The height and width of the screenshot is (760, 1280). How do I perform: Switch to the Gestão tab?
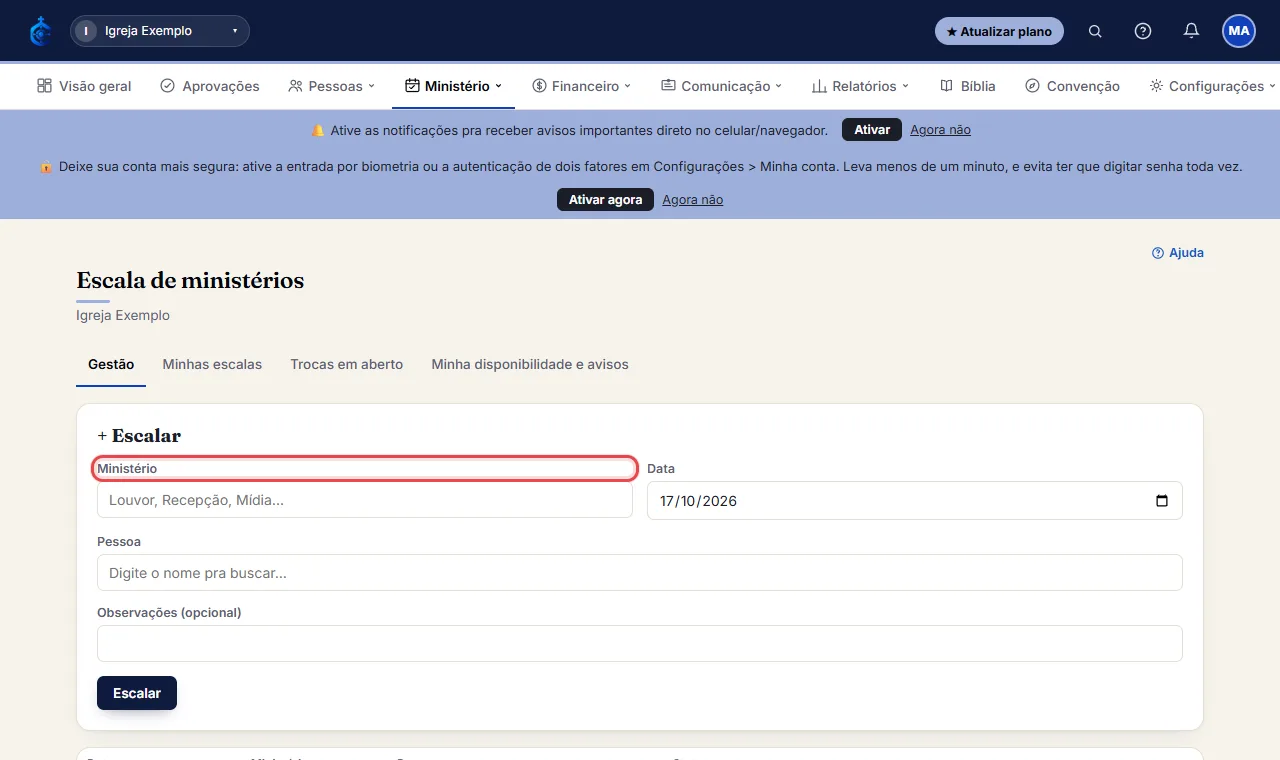click(111, 365)
